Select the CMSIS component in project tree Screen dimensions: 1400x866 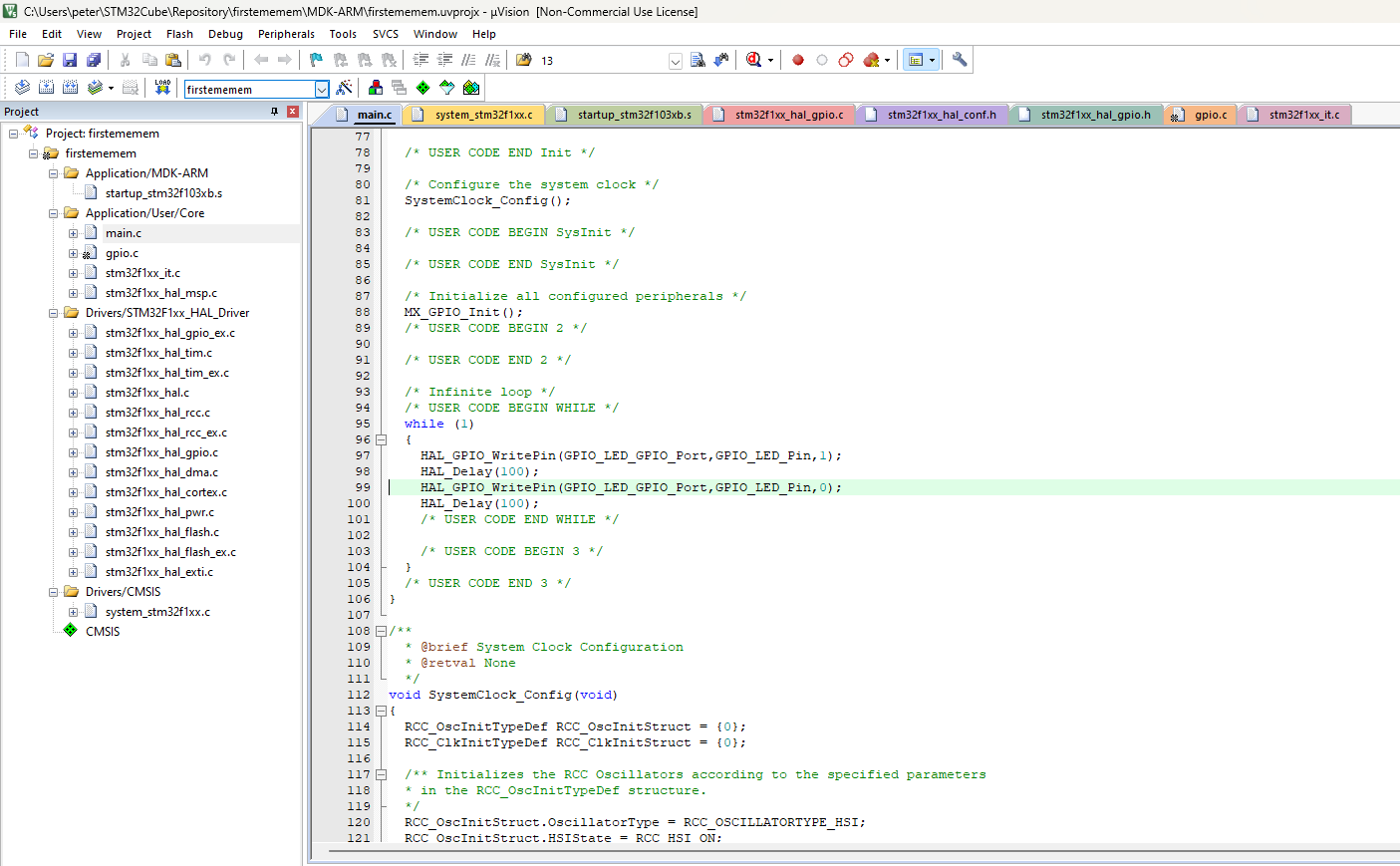(103, 632)
